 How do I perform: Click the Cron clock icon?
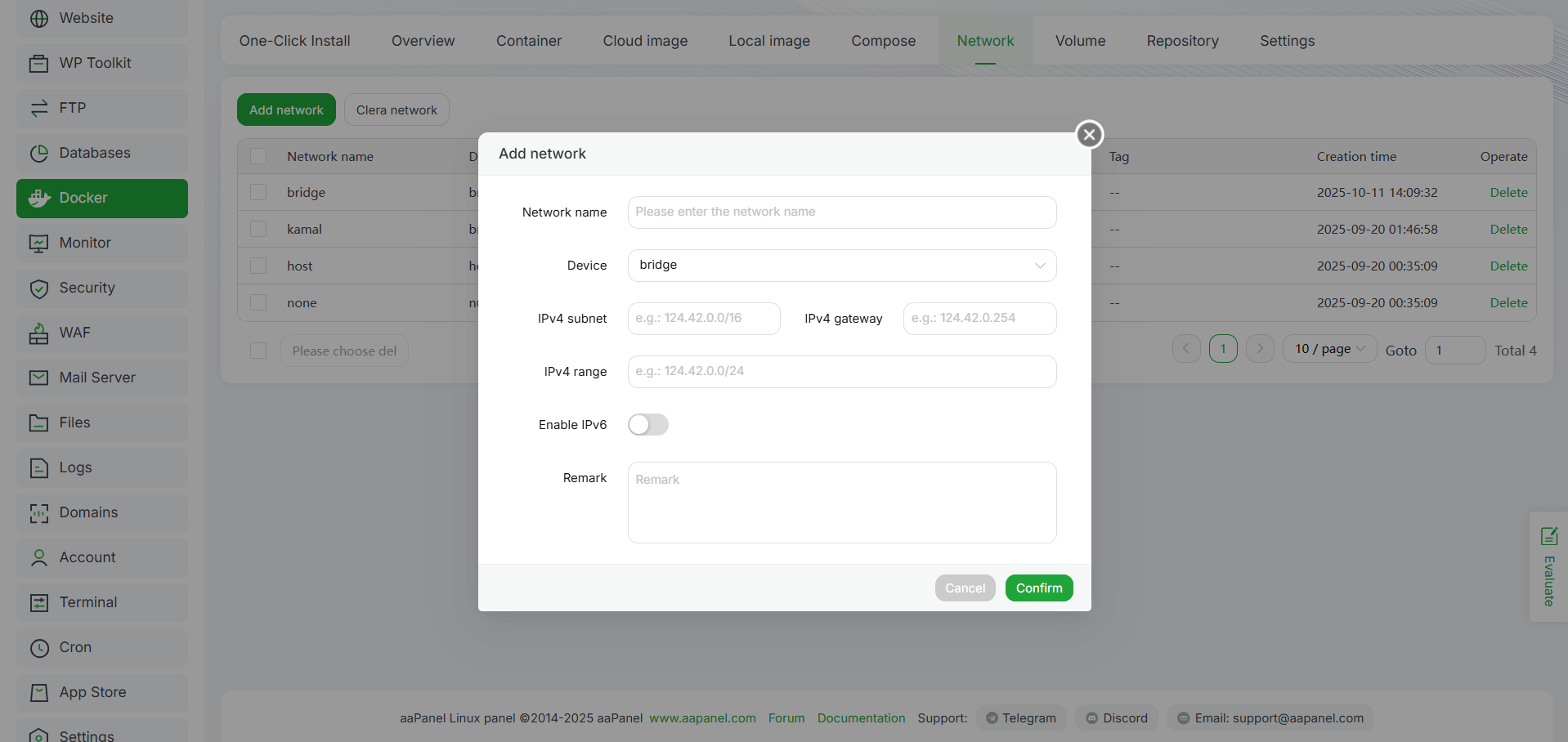[39, 647]
